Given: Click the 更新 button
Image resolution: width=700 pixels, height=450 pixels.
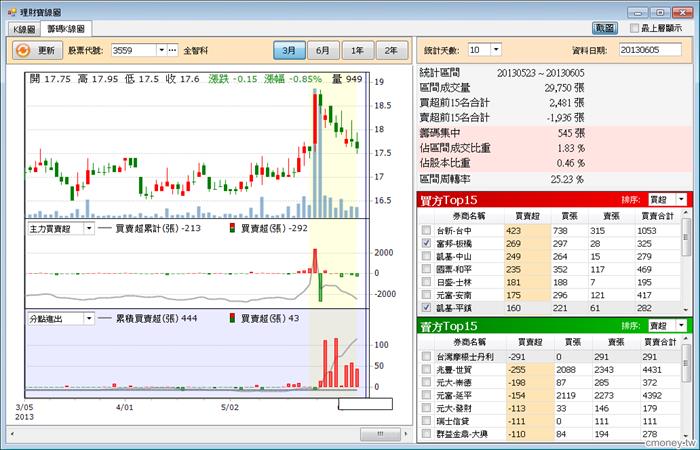Looking at the screenshot, I should 37,50.
